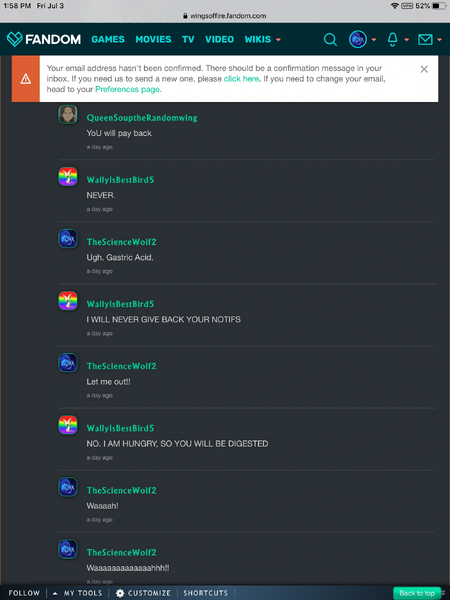Select the VIDEO navigation item

pos(219,39)
